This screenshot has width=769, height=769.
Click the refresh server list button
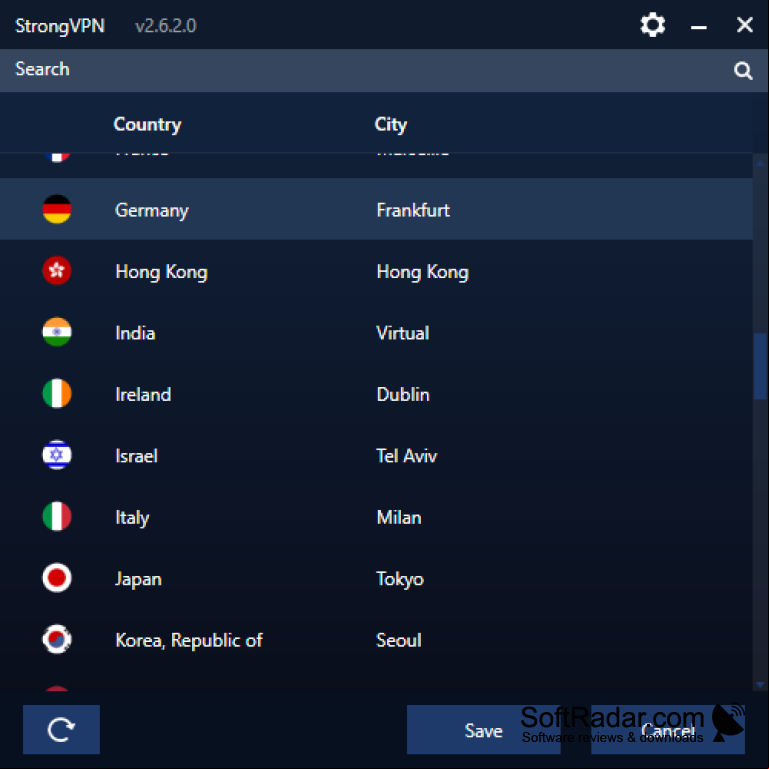tap(61, 729)
